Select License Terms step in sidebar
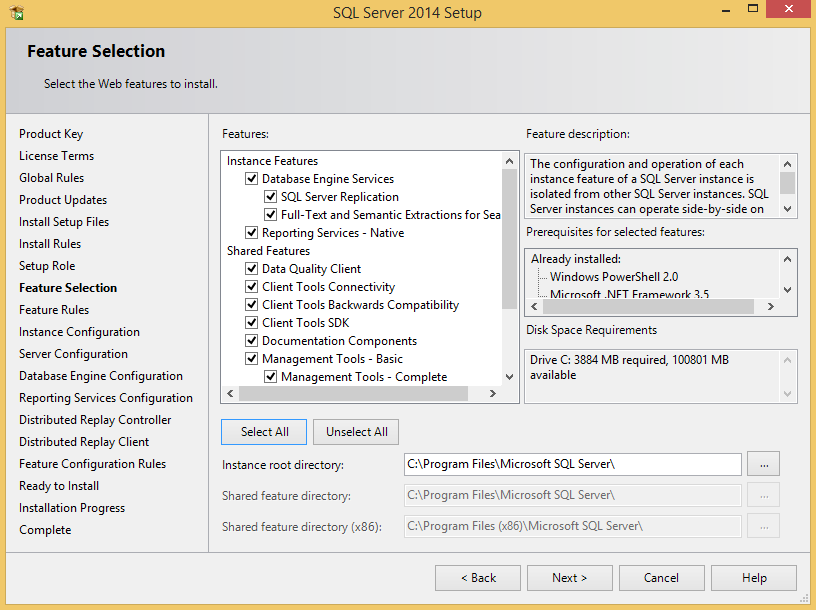 pyautogui.click(x=57, y=156)
